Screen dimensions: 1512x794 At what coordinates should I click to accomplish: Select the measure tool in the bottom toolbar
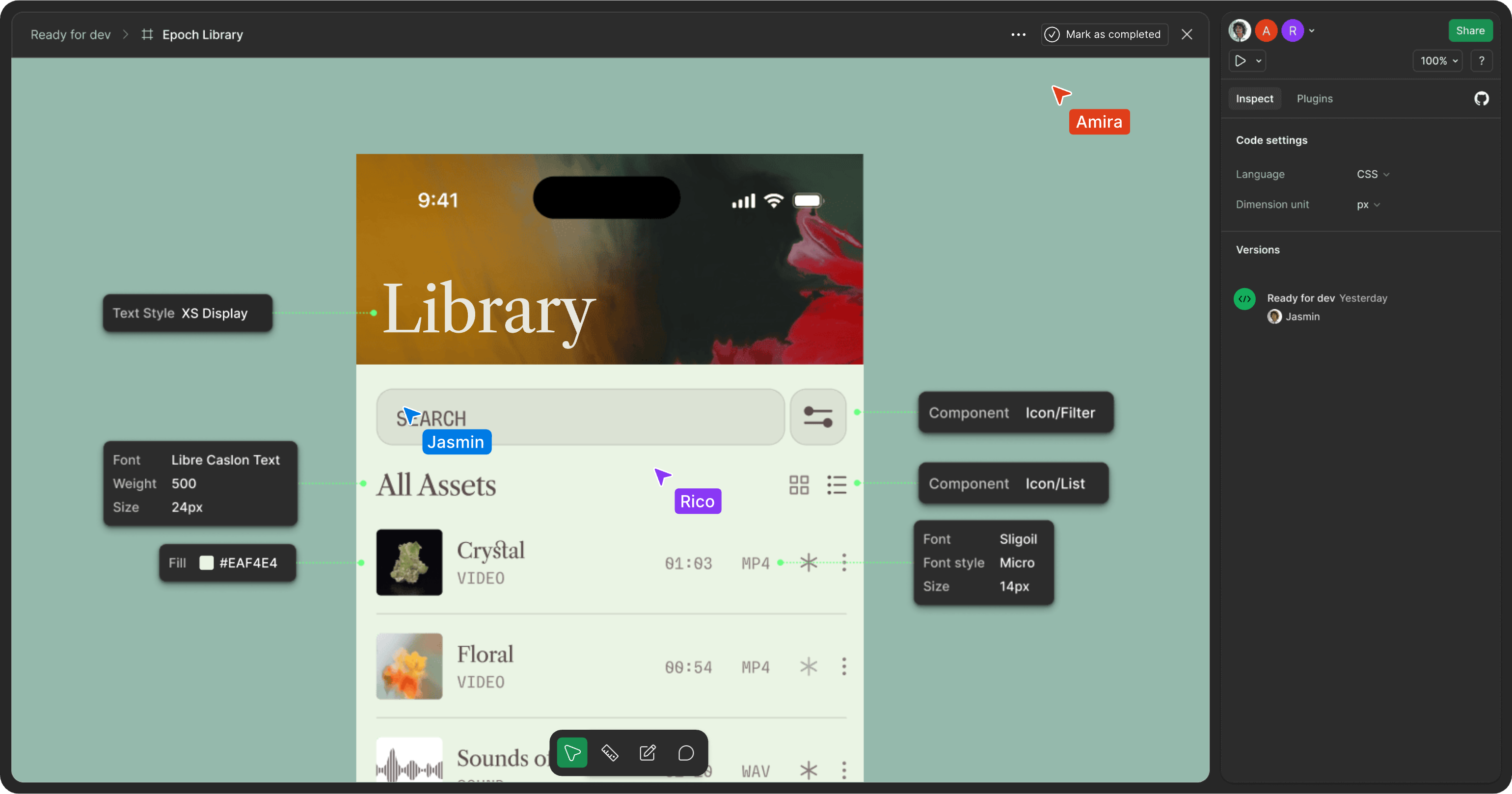[x=609, y=752]
